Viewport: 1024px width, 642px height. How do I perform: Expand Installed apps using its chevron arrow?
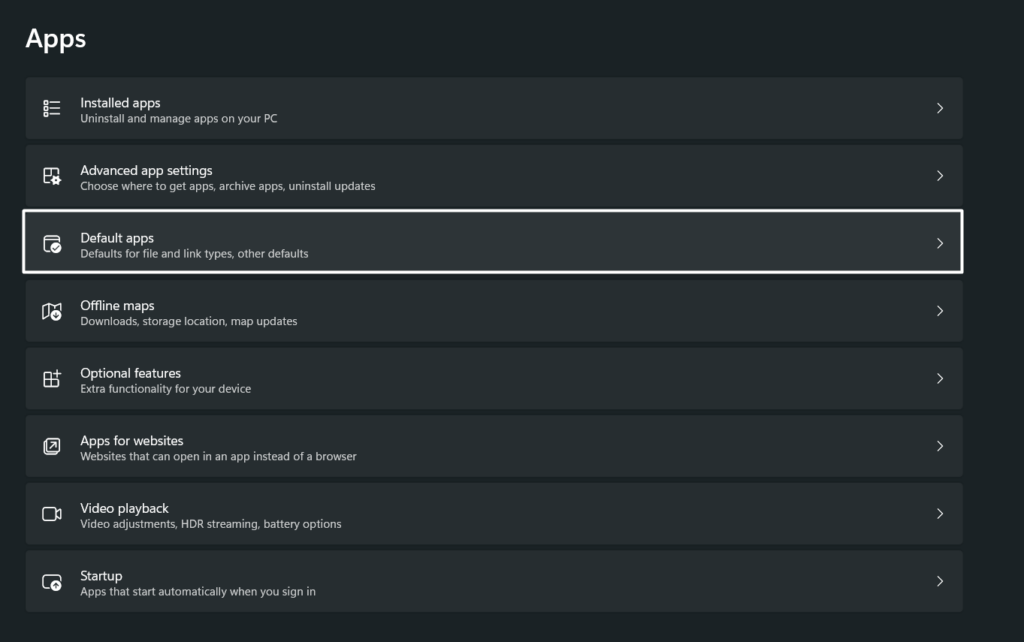coord(939,108)
